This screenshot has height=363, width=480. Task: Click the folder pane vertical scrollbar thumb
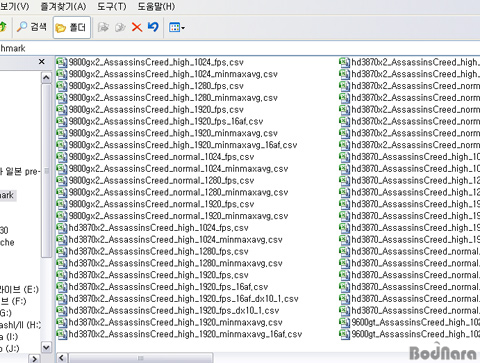pos(46,171)
